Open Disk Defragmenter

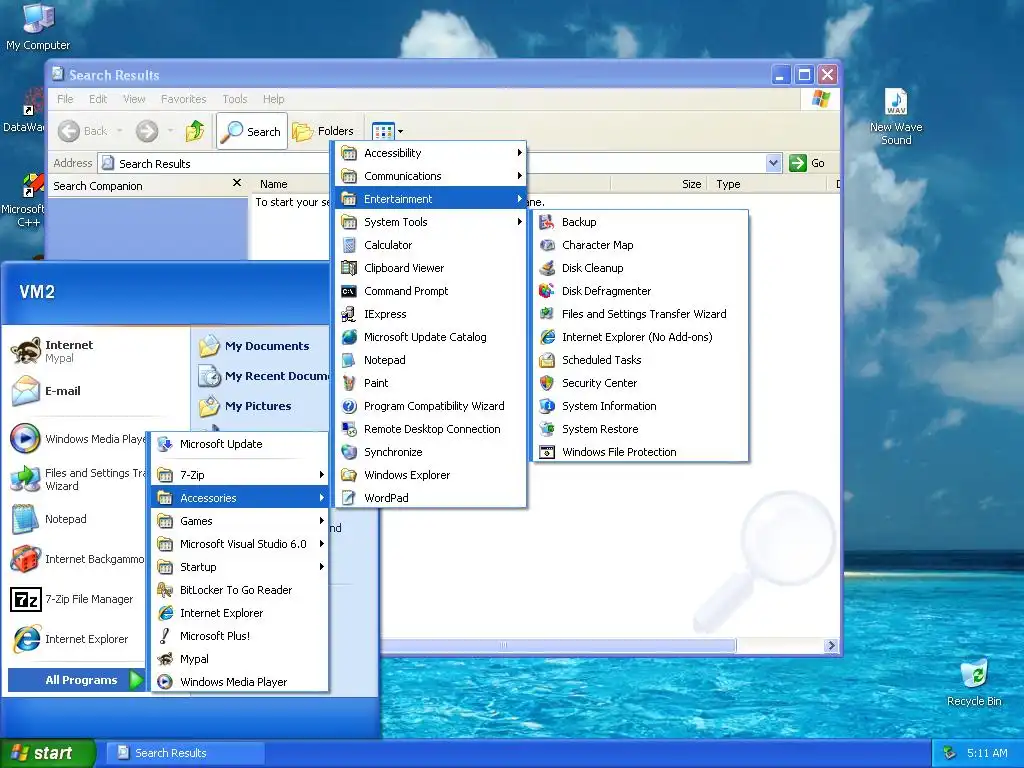(640, 291)
